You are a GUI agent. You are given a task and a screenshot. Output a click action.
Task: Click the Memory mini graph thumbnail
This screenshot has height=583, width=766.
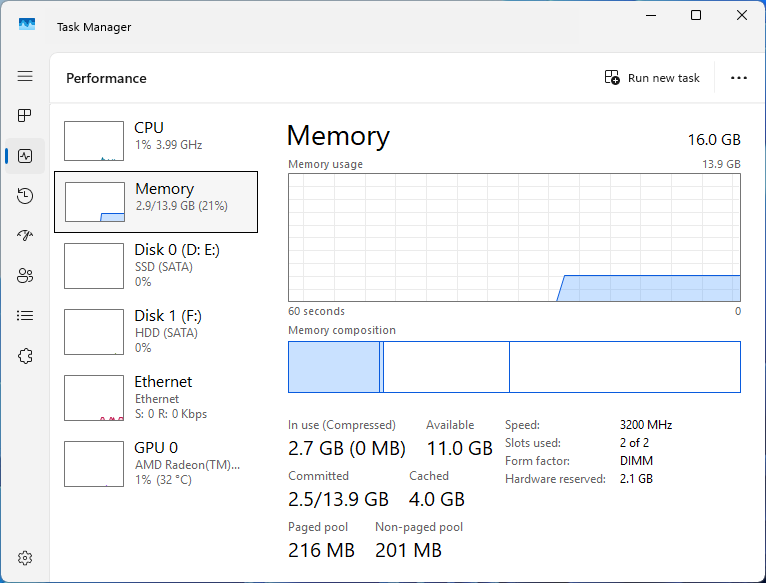click(95, 202)
